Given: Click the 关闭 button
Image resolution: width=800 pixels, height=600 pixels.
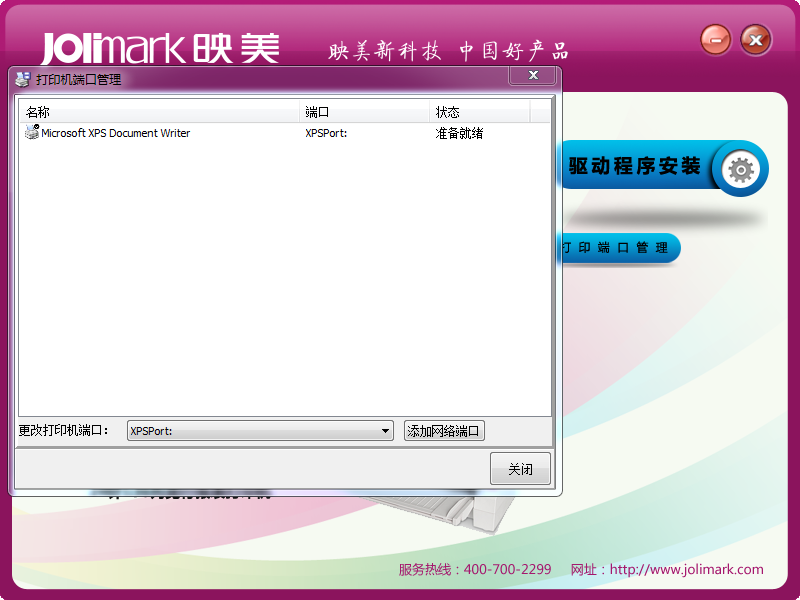Looking at the screenshot, I should pos(520,468).
